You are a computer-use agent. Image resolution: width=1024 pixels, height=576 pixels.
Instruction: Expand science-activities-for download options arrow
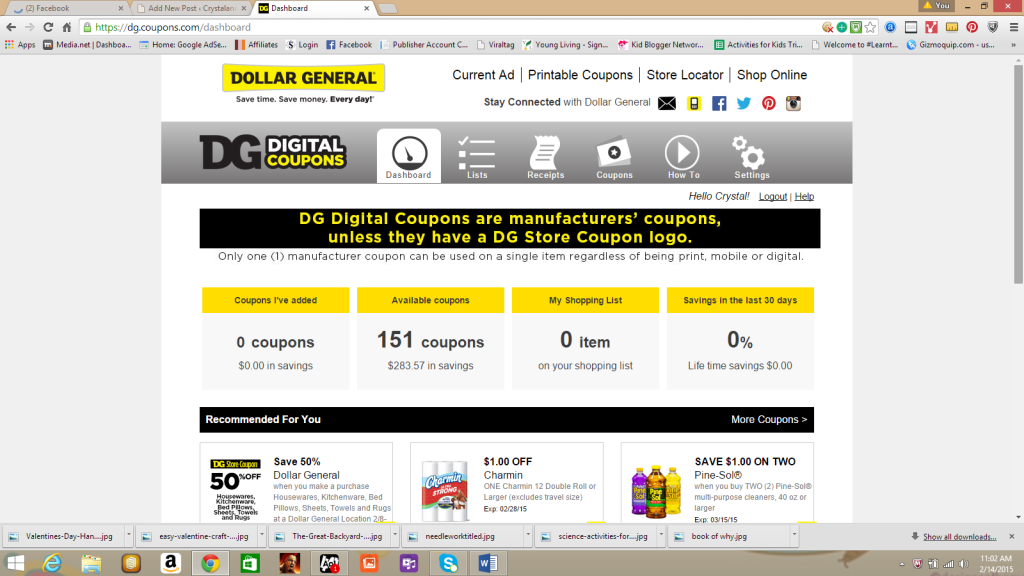662,536
